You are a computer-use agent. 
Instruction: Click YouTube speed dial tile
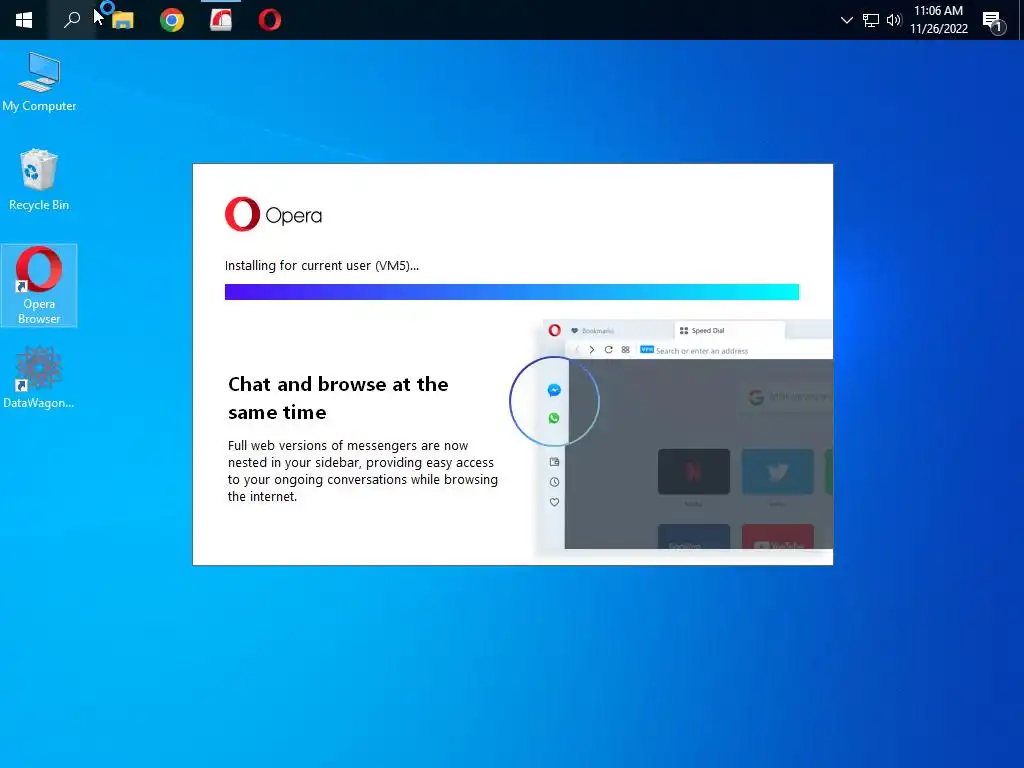coord(777,536)
